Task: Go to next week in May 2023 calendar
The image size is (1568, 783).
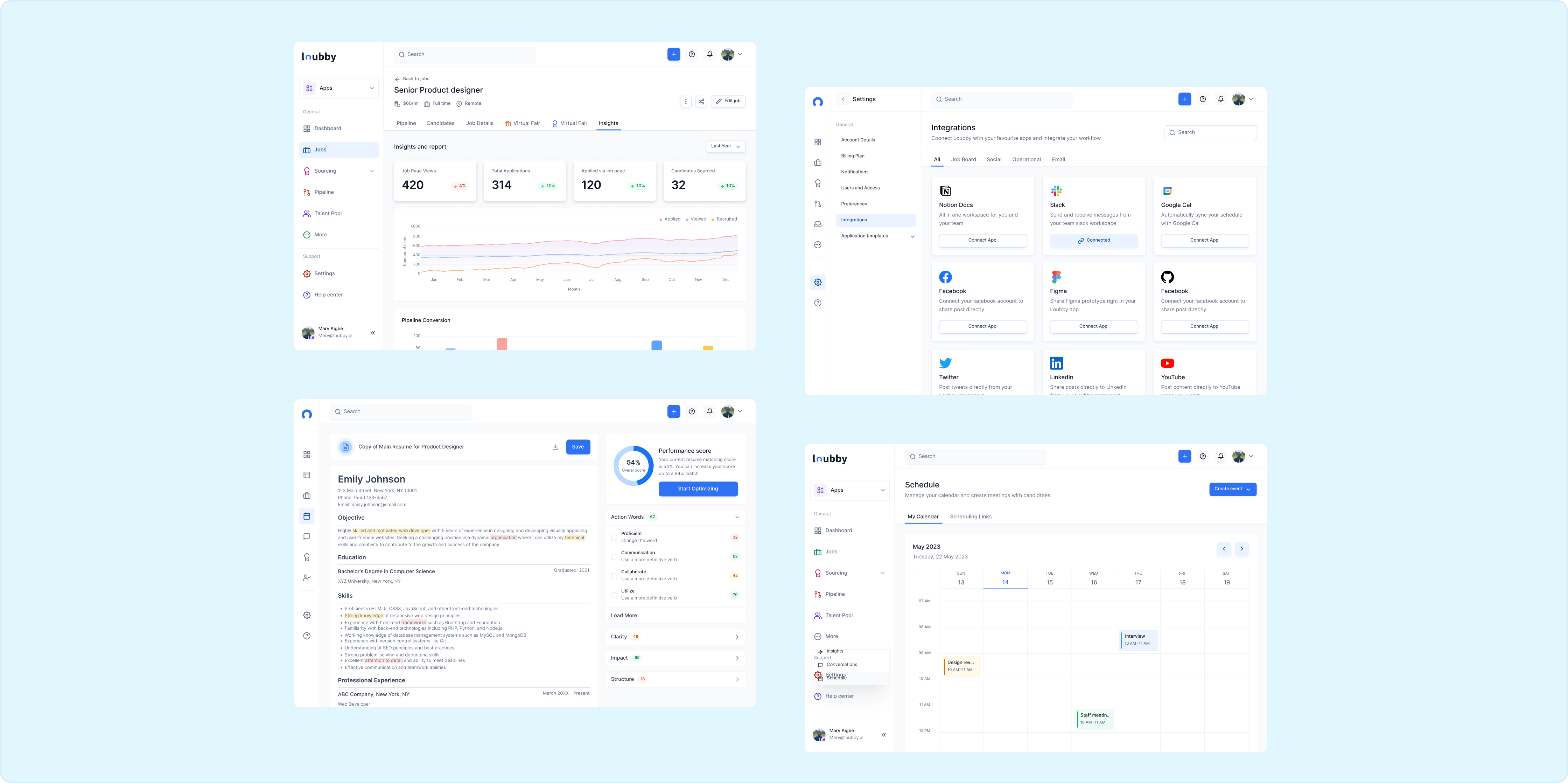Action: coord(1242,549)
